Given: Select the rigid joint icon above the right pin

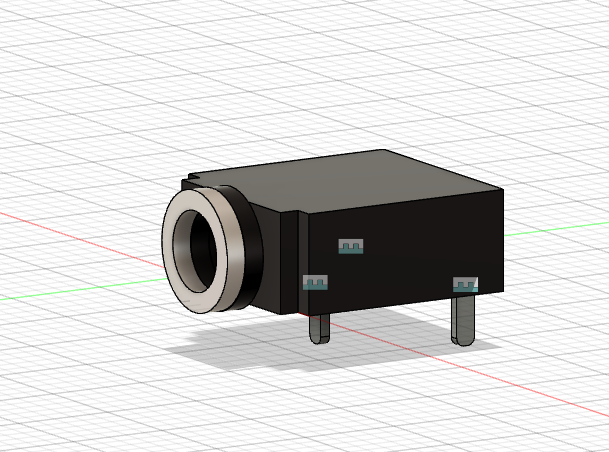Looking at the screenshot, I should 465,284.
